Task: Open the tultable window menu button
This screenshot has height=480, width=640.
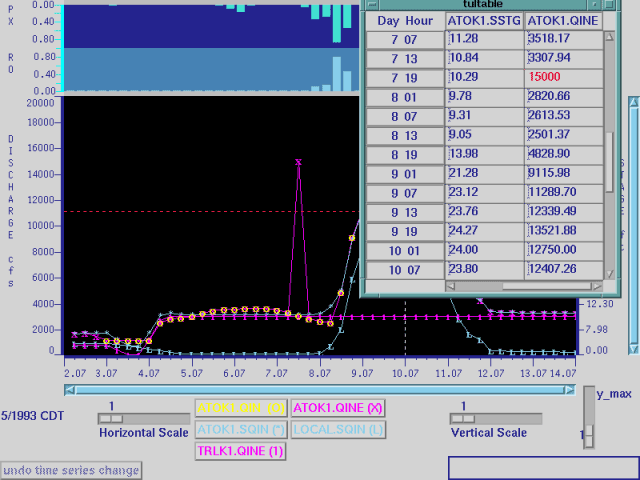Action: point(372,4)
